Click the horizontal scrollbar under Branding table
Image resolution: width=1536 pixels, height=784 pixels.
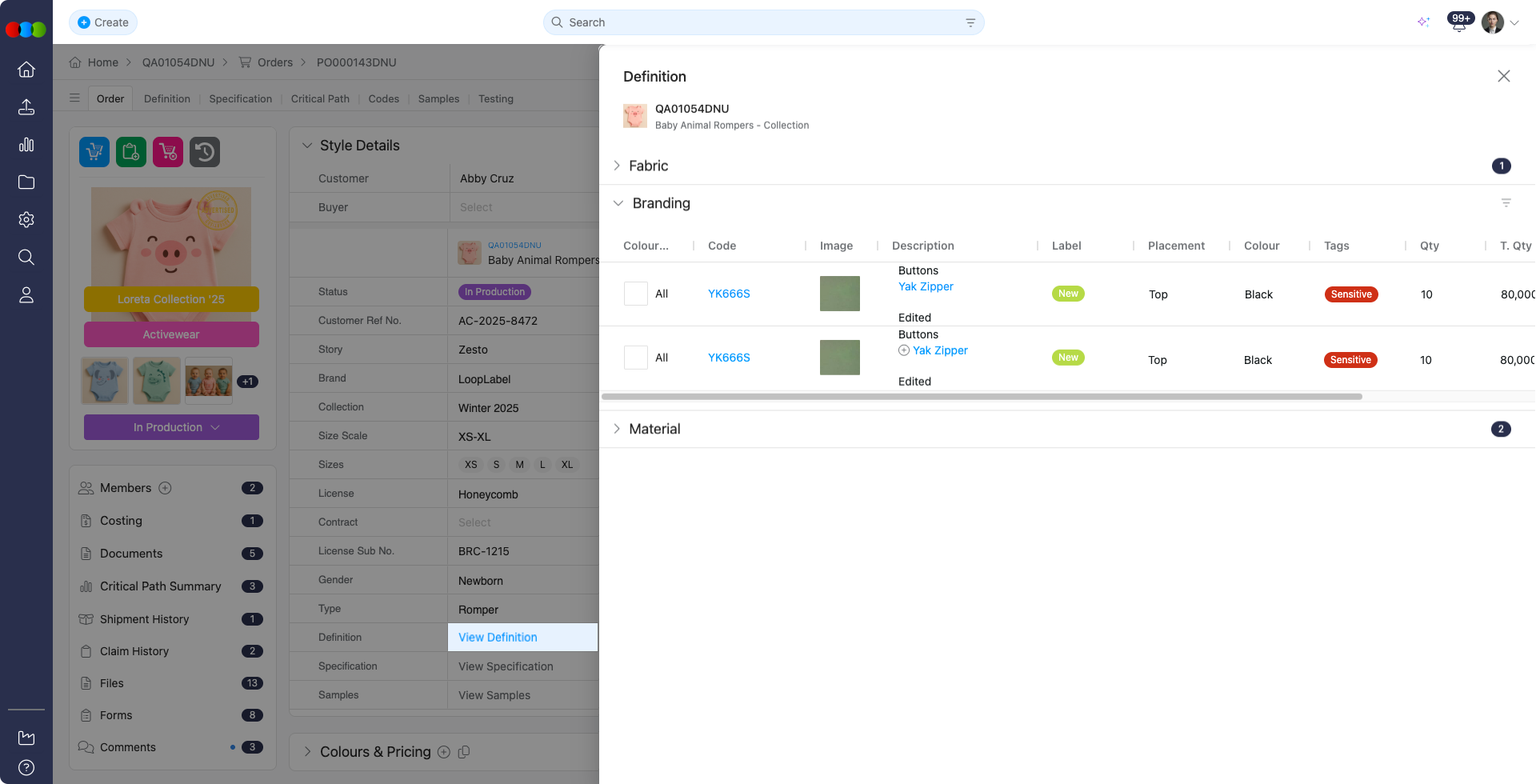tap(982, 397)
